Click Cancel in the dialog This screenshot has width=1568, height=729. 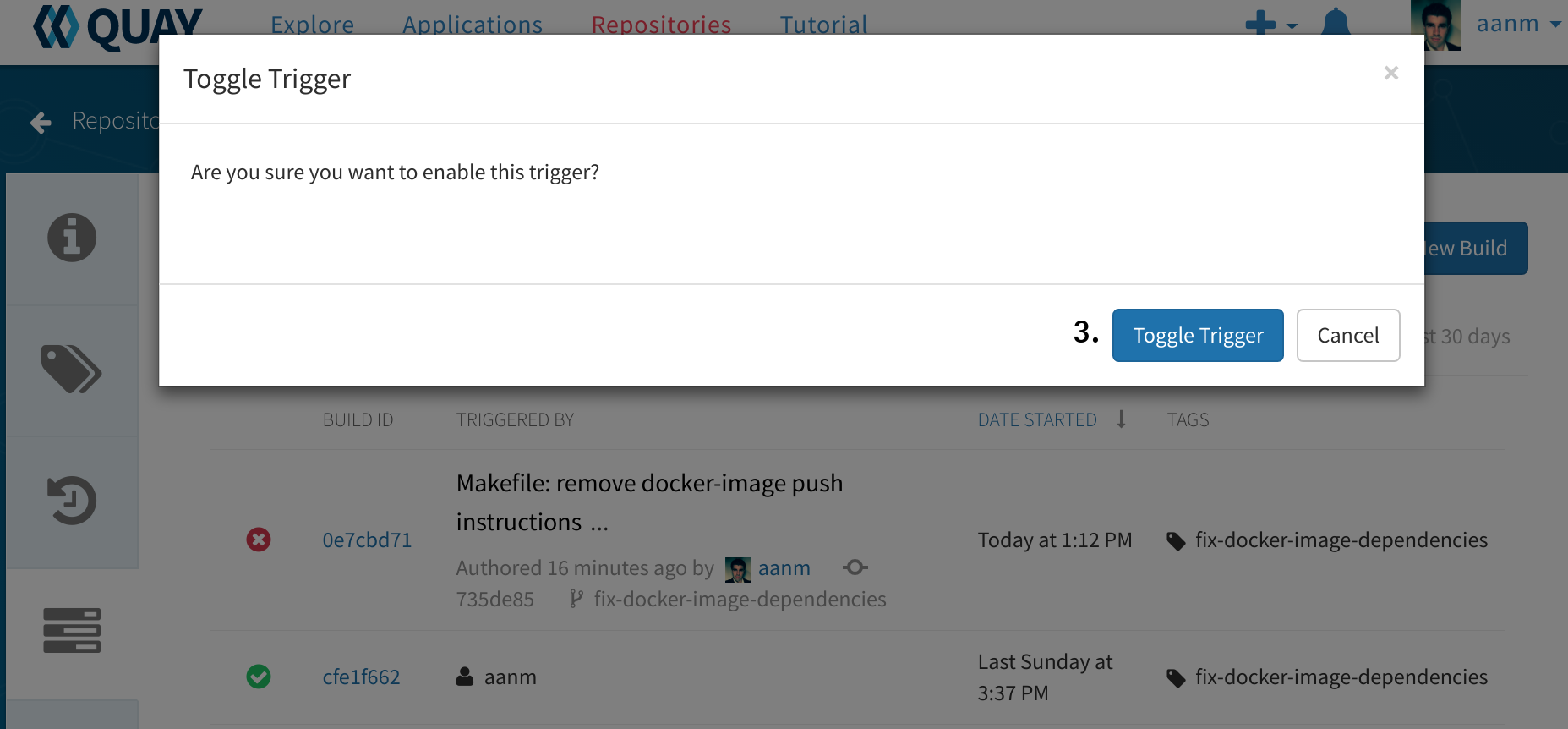pos(1348,336)
